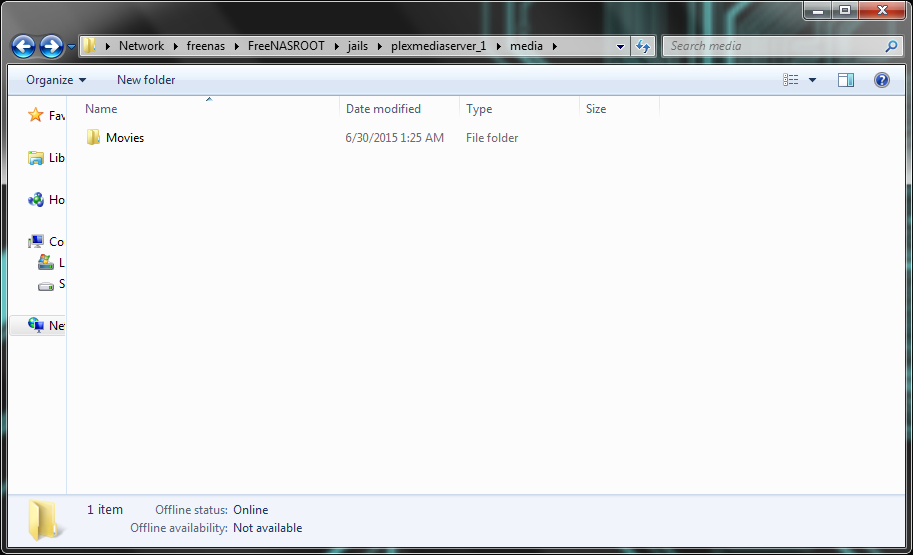
Task: Expand the address bar history dropdown
Action: [x=621, y=46]
